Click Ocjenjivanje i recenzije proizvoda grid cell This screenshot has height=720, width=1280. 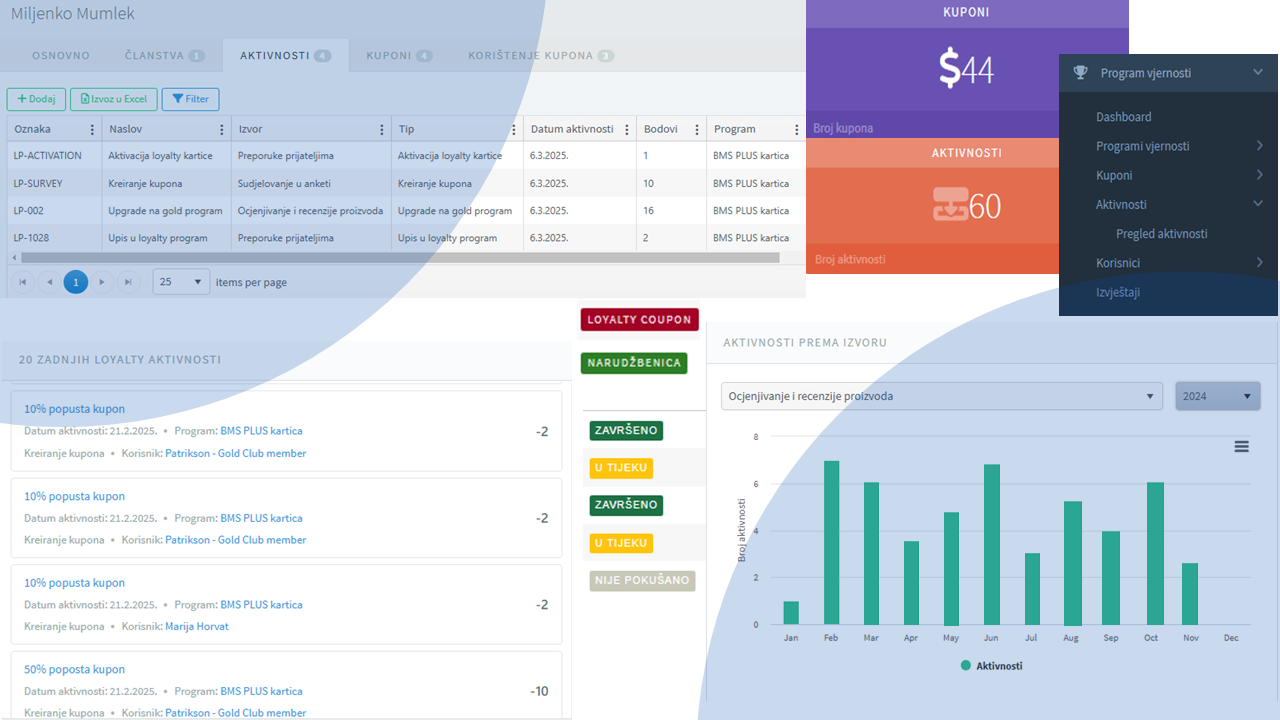pos(311,211)
